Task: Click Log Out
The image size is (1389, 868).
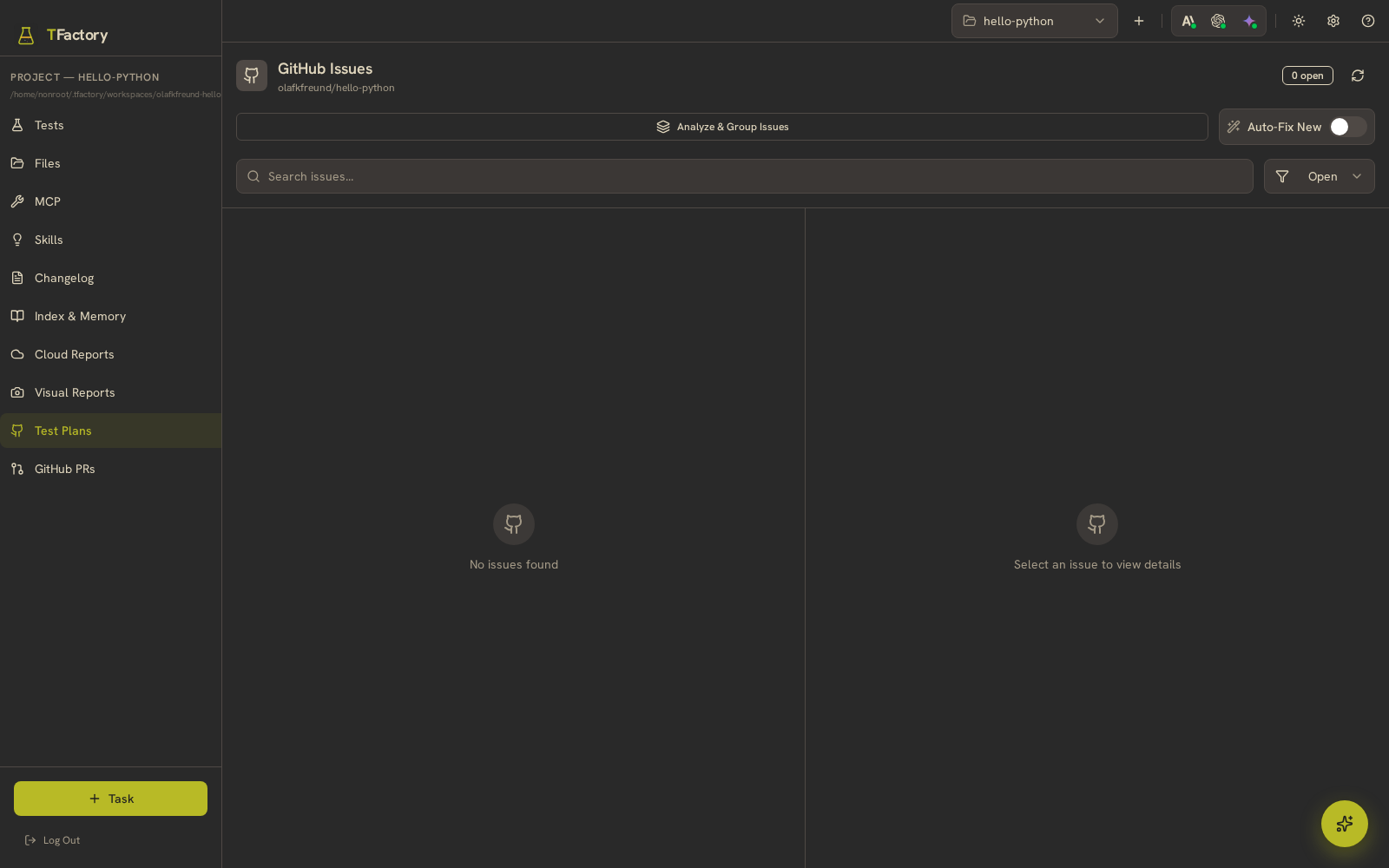Action: click(x=52, y=840)
